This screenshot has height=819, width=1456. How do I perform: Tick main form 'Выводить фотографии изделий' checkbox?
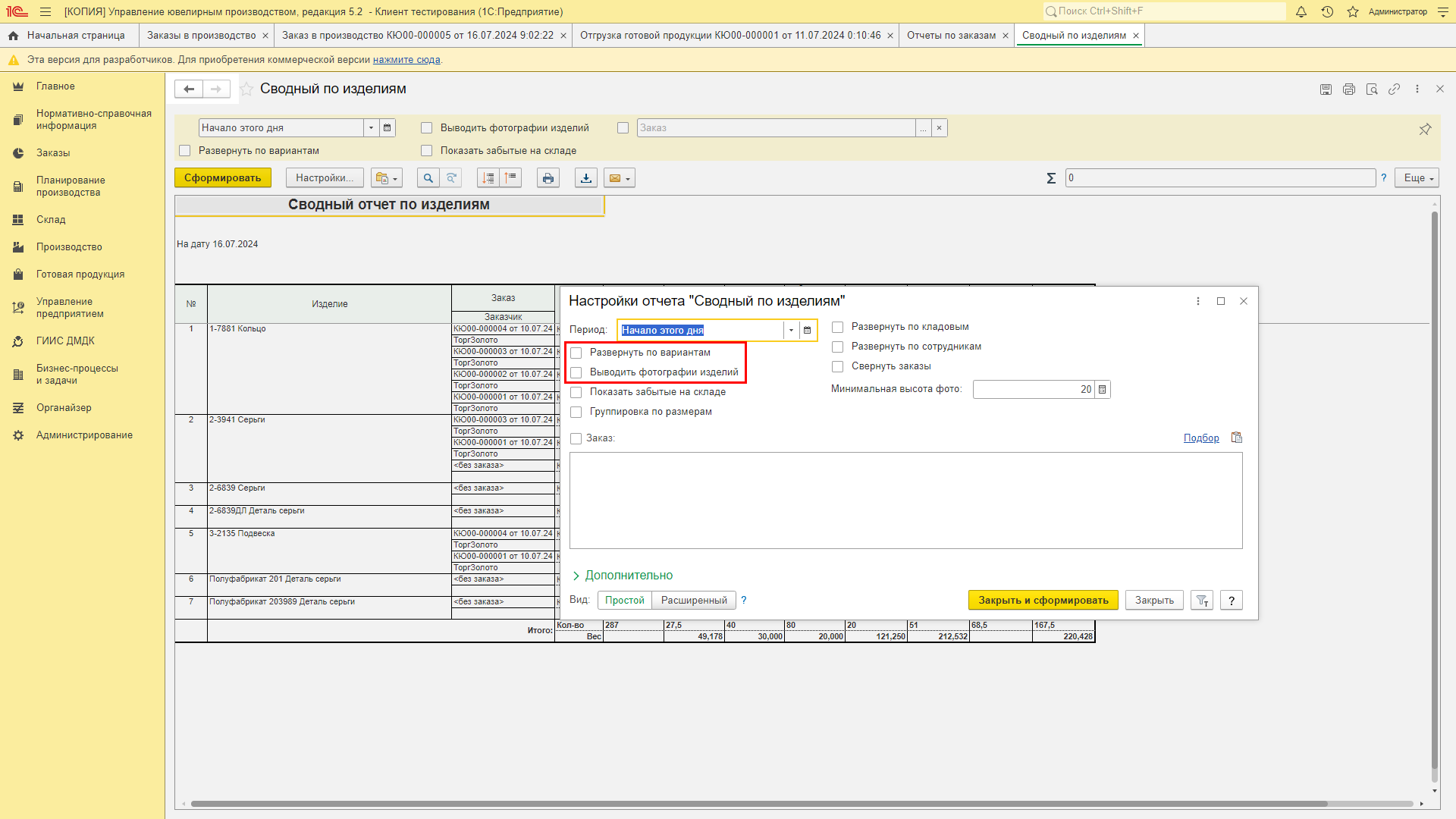tap(427, 128)
